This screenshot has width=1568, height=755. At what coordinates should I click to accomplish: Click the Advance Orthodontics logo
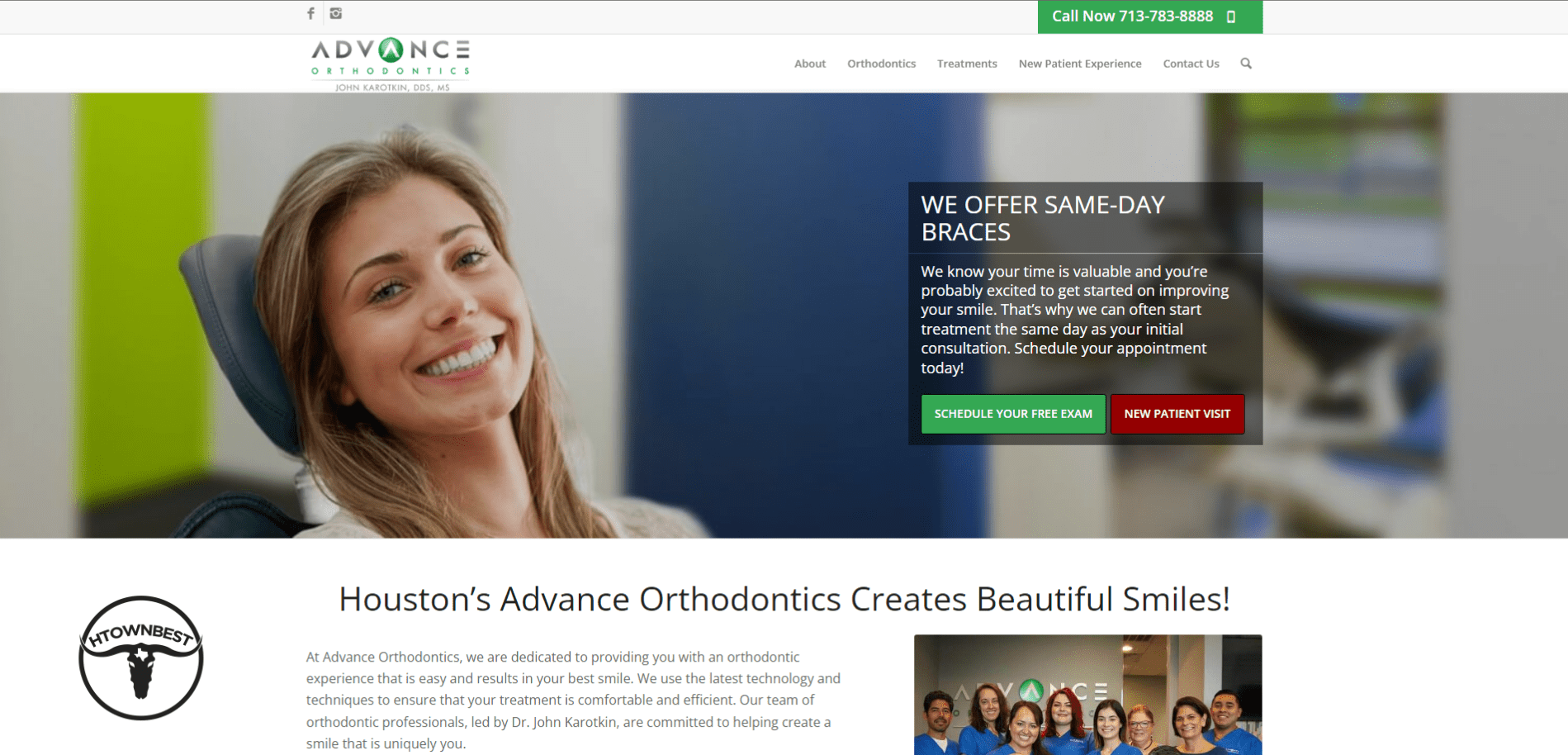tap(391, 64)
